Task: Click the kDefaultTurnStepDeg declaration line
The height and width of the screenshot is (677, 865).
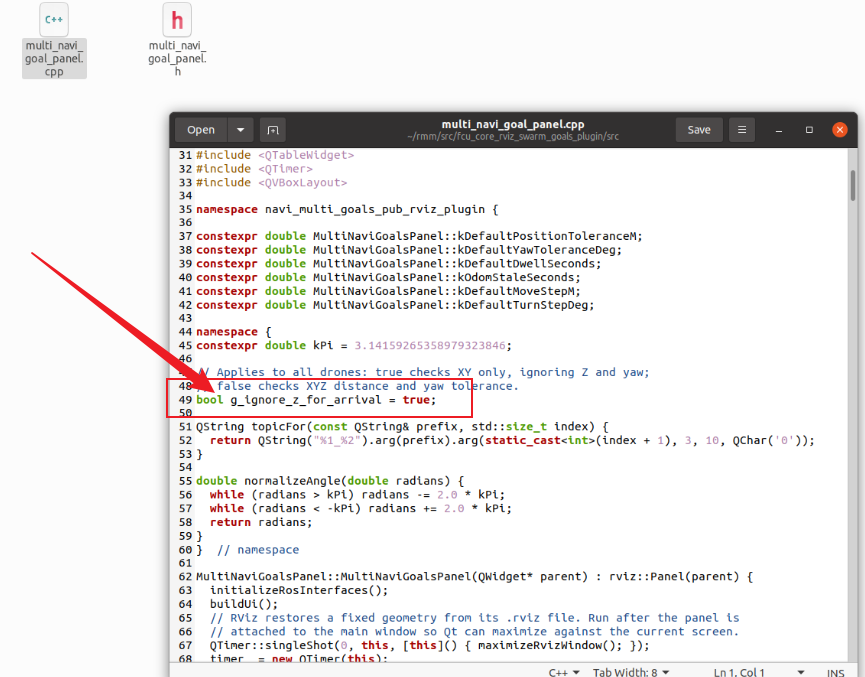Action: pos(395,305)
